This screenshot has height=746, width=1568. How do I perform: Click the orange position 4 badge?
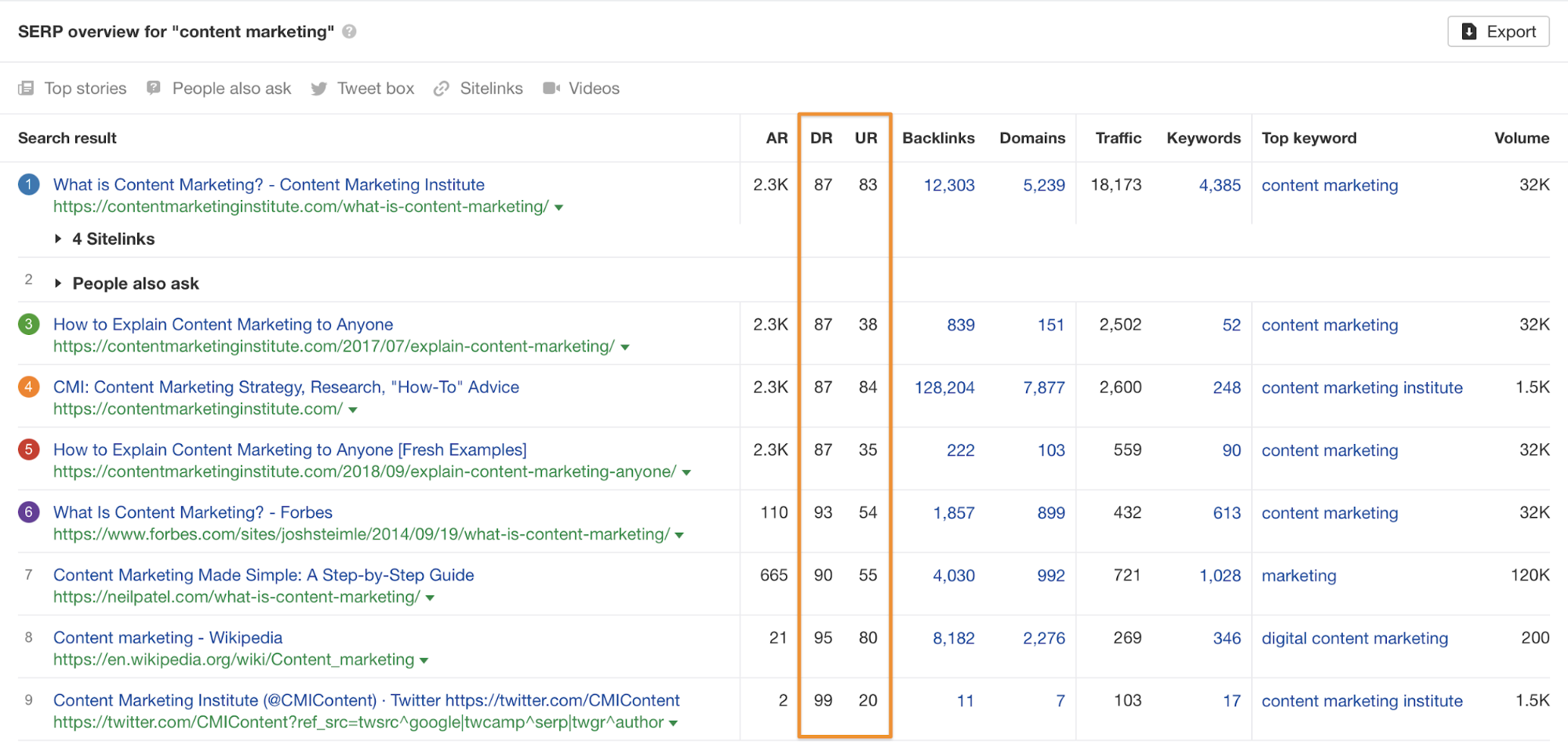coord(29,387)
